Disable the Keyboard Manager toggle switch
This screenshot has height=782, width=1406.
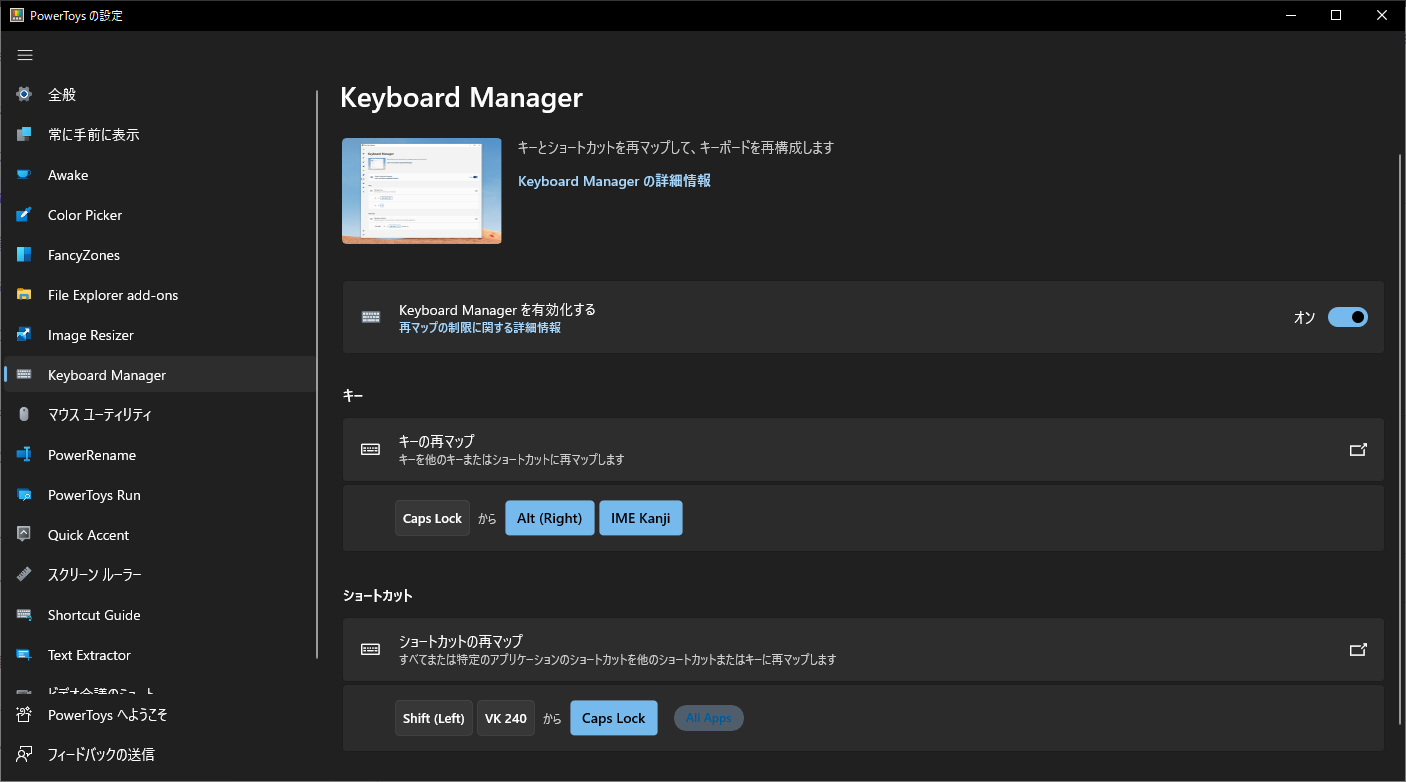[x=1347, y=317]
